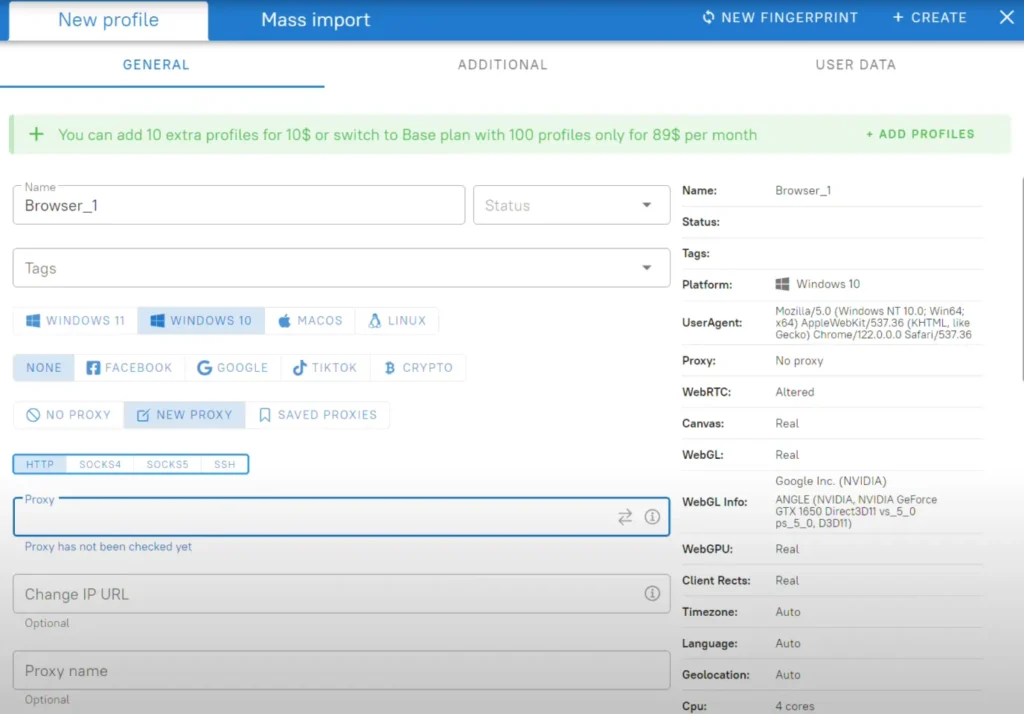Close the new profile dialog
This screenshot has width=1024, height=714.
tap(1006, 18)
